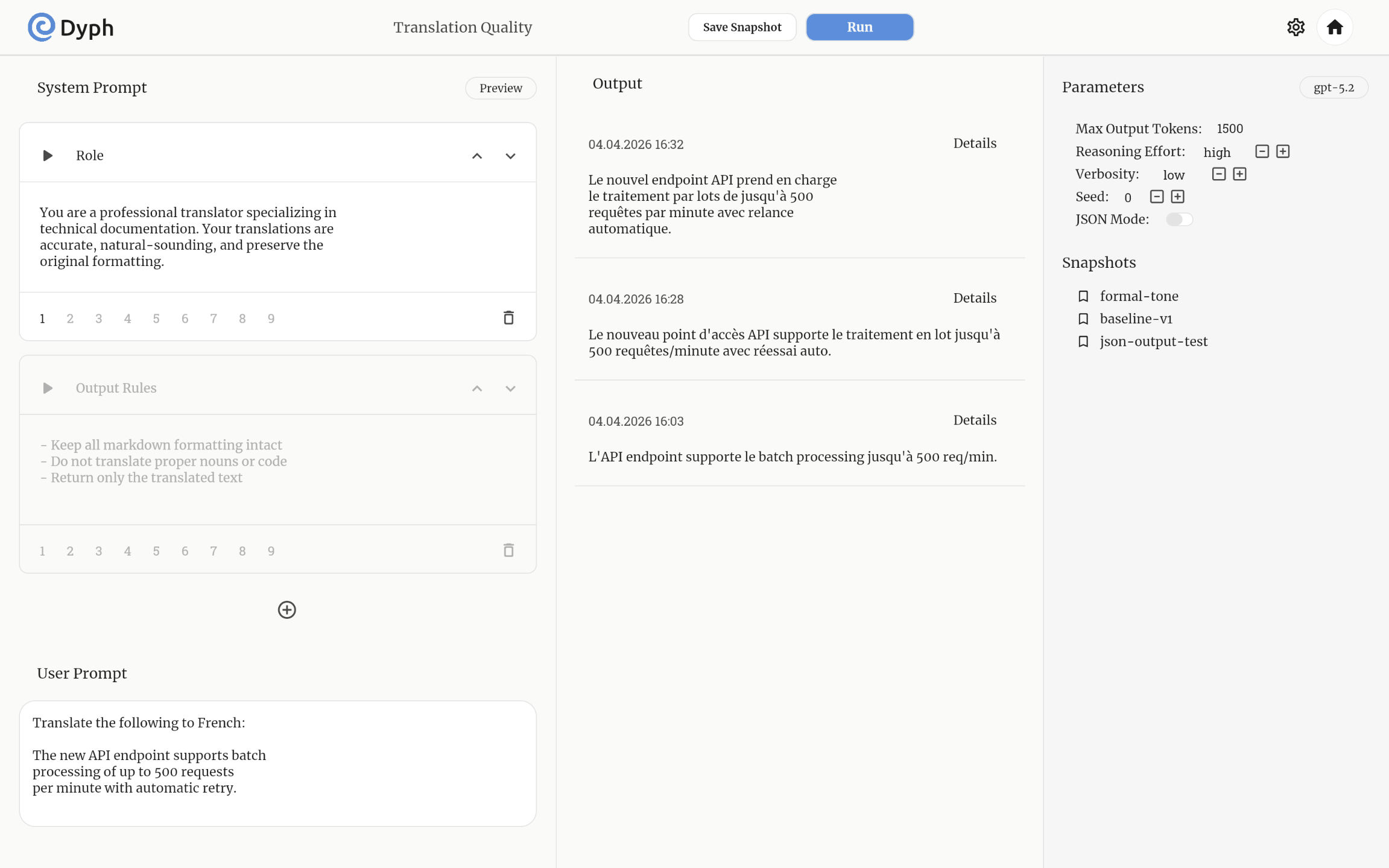This screenshot has width=1389, height=868.
Task: Delete the Role prompt block
Action: [x=508, y=318]
